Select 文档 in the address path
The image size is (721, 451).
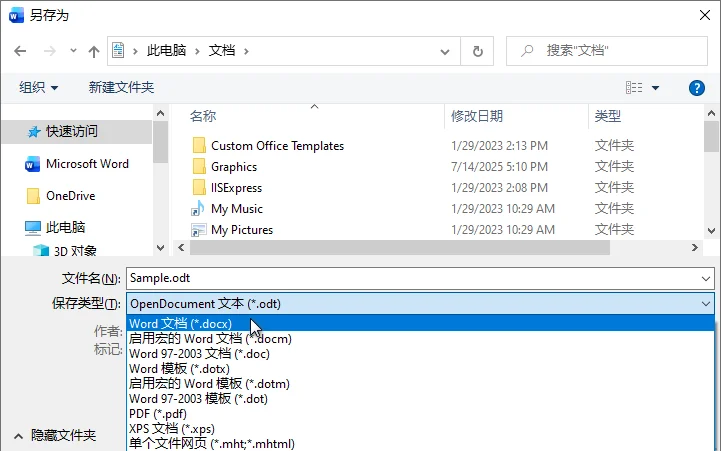point(222,51)
